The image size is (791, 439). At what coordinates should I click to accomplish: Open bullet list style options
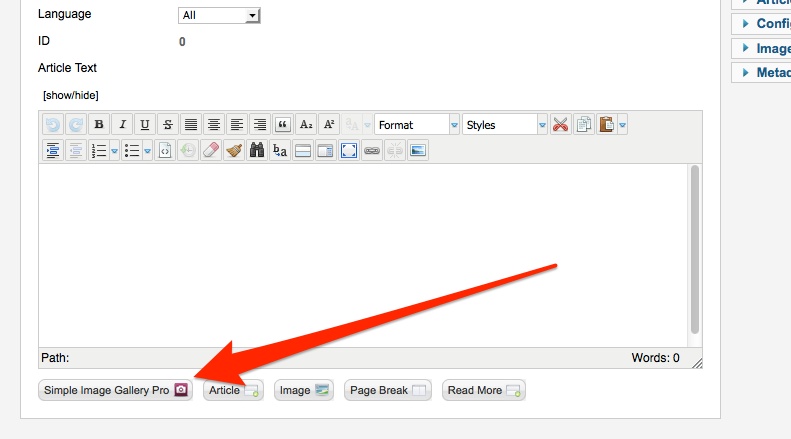[147, 150]
